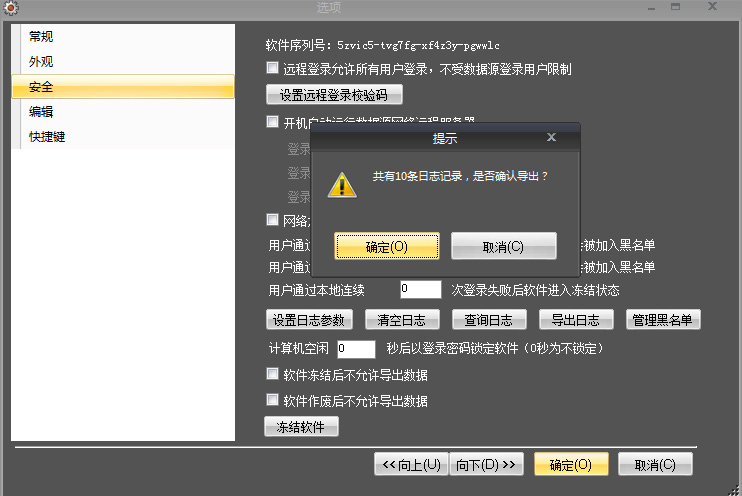Go to next page with 向下(D) >>
Viewport: 742px width, 496px height.
tap(488, 464)
